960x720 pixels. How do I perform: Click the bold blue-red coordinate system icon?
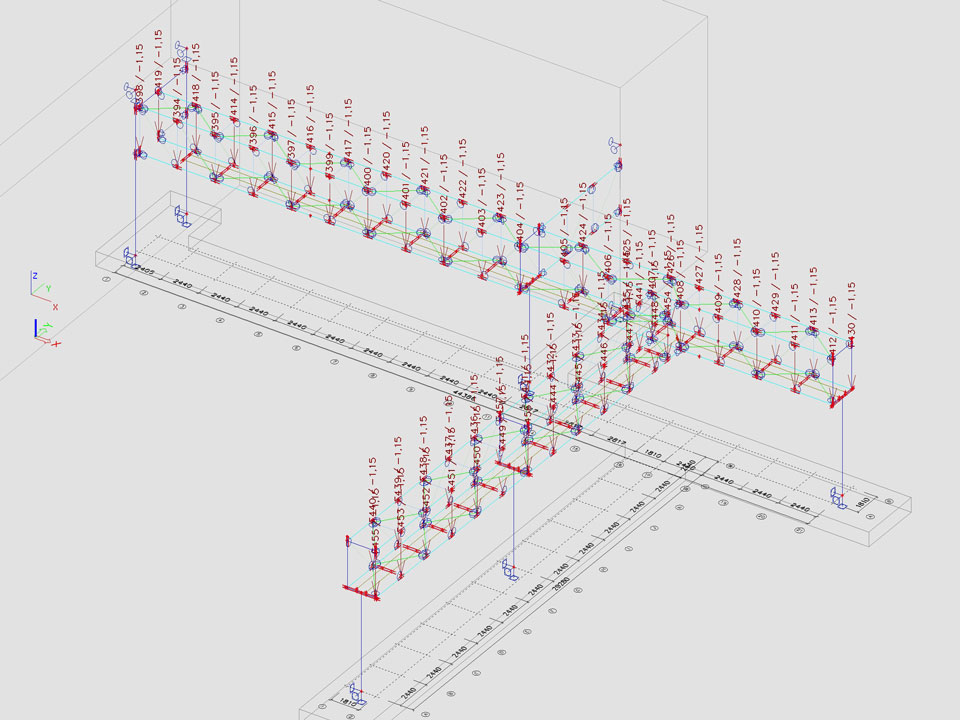point(44,332)
